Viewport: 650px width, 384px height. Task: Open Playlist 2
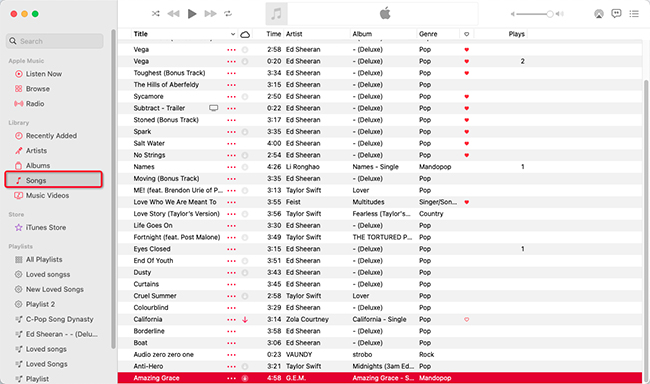[40, 304]
